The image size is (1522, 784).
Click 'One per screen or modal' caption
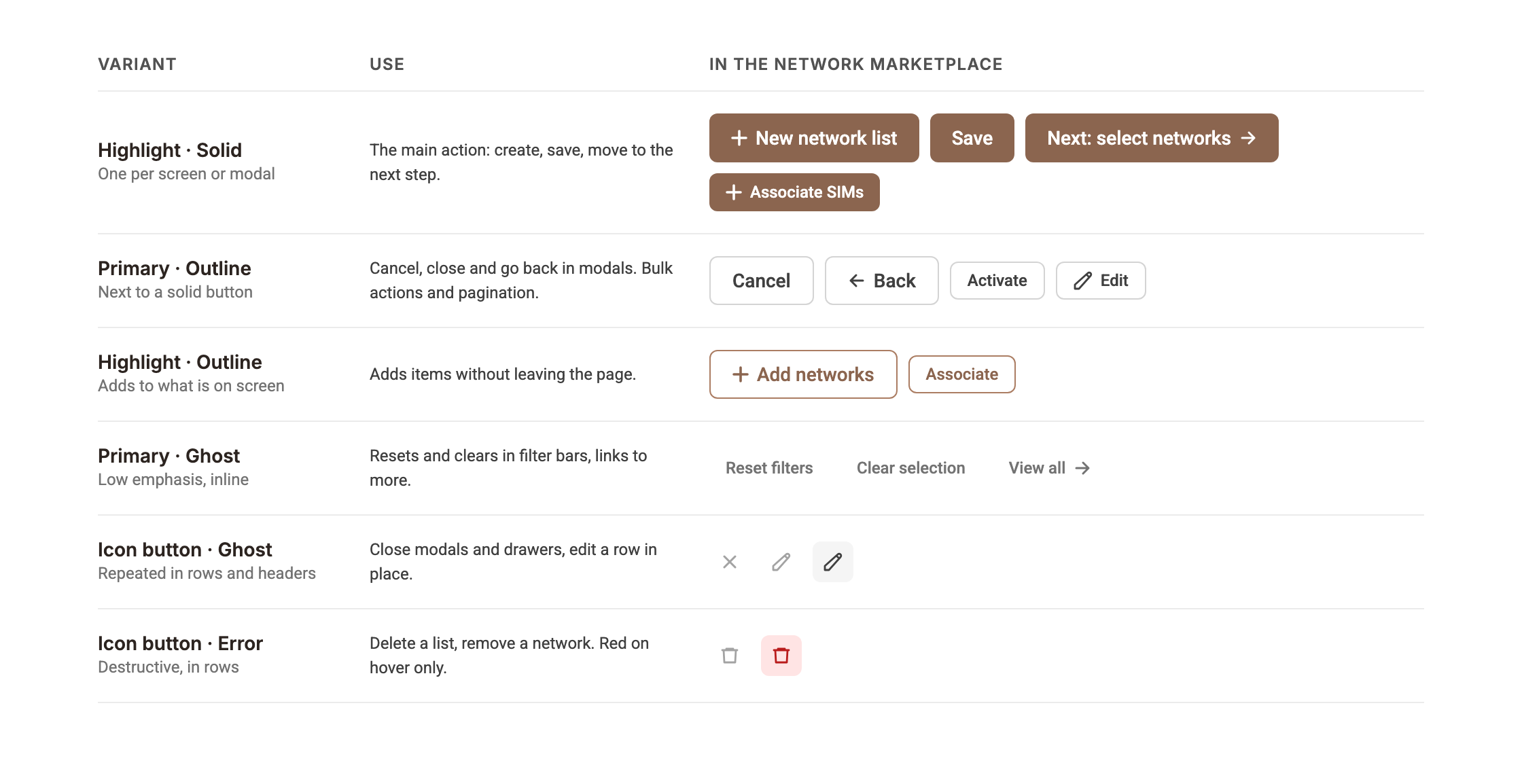tap(186, 174)
